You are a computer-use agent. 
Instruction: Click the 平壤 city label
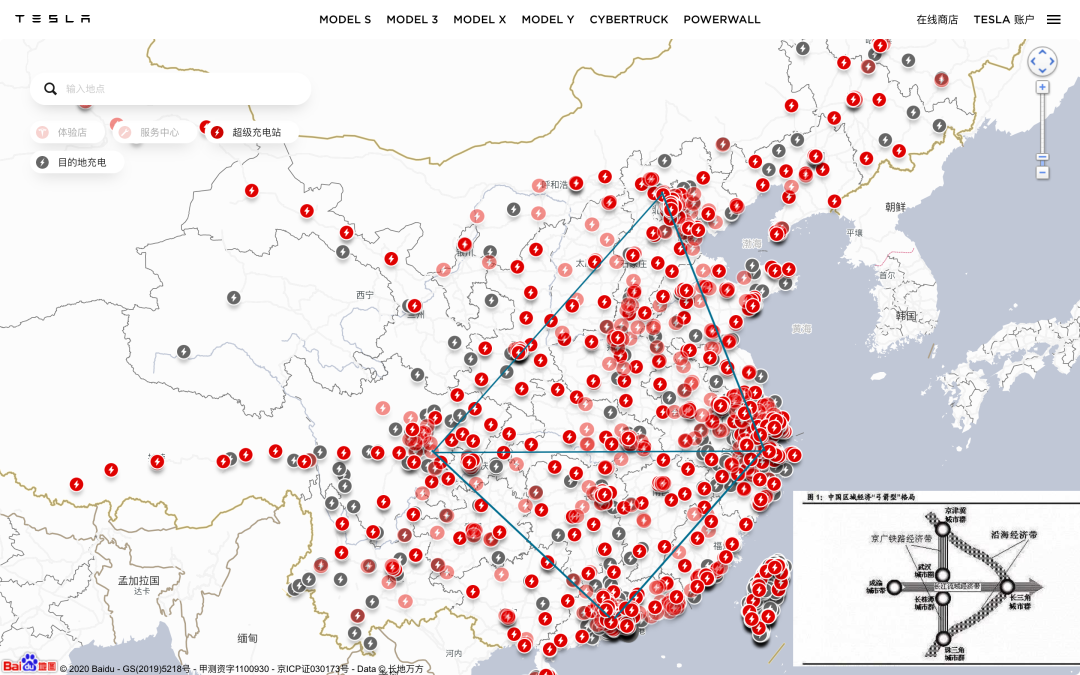(854, 233)
